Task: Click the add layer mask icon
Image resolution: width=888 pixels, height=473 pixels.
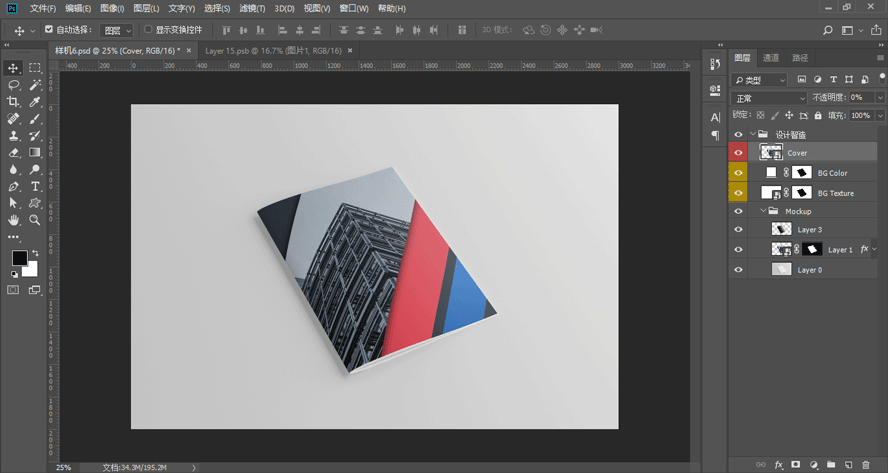Action: click(796, 465)
